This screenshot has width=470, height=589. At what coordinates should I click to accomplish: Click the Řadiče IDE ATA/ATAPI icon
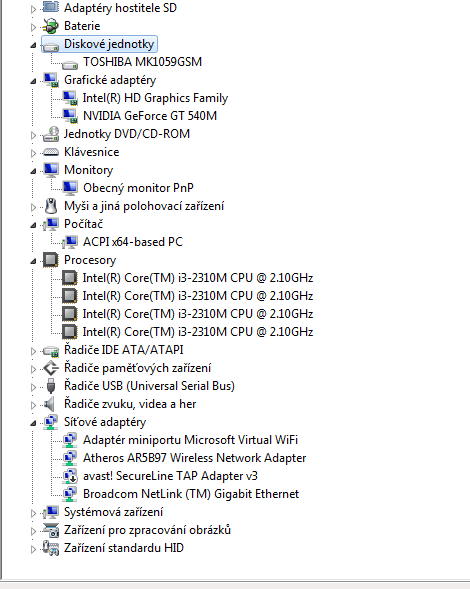pyautogui.click(x=51, y=351)
